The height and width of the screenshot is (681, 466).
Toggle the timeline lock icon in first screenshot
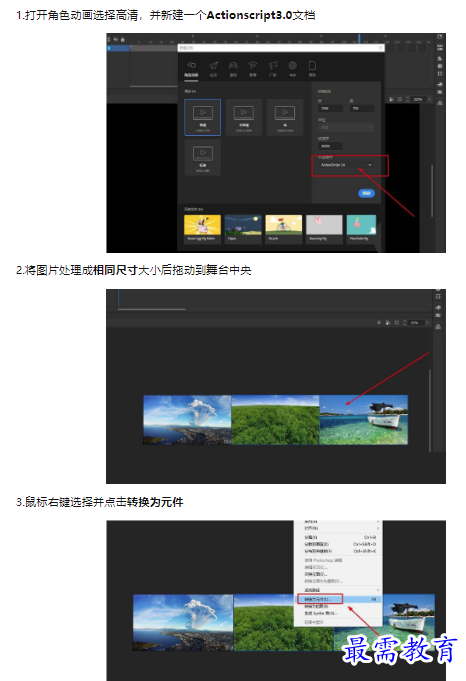(x=123, y=40)
